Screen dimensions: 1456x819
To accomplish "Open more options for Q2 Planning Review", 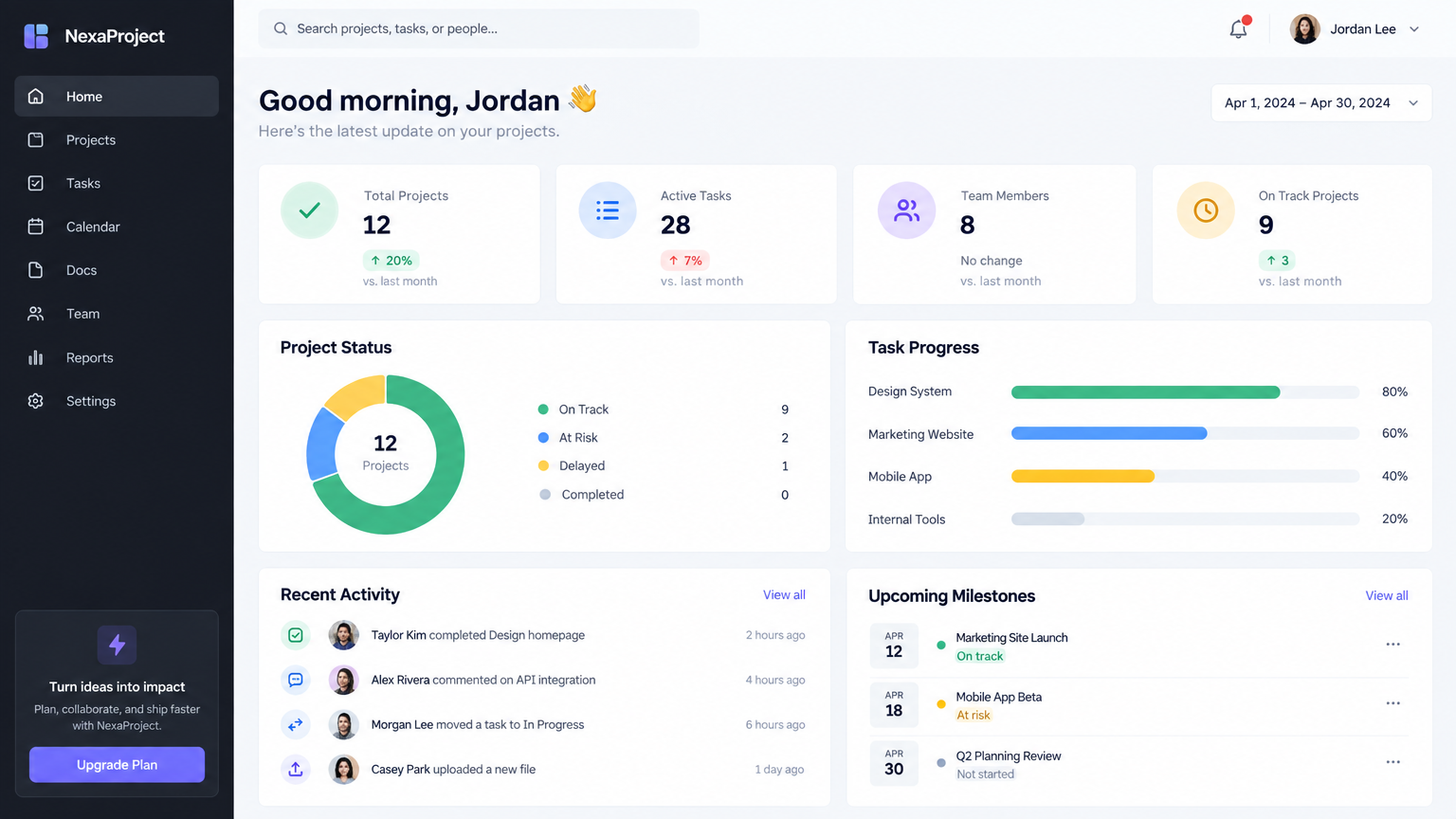I will [1392, 762].
